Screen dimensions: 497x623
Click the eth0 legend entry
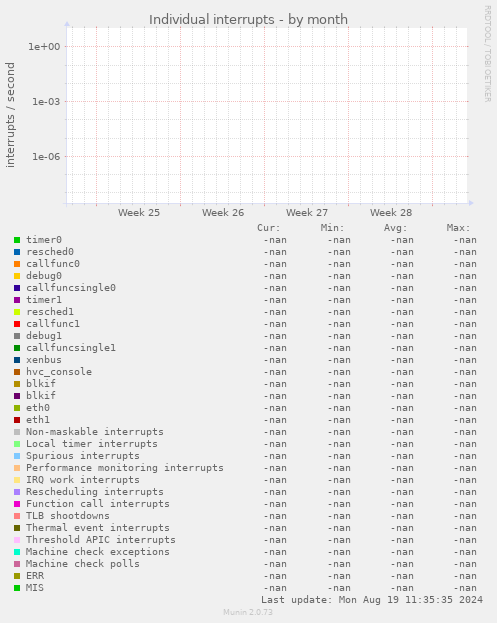pyautogui.click(x=38, y=408)
